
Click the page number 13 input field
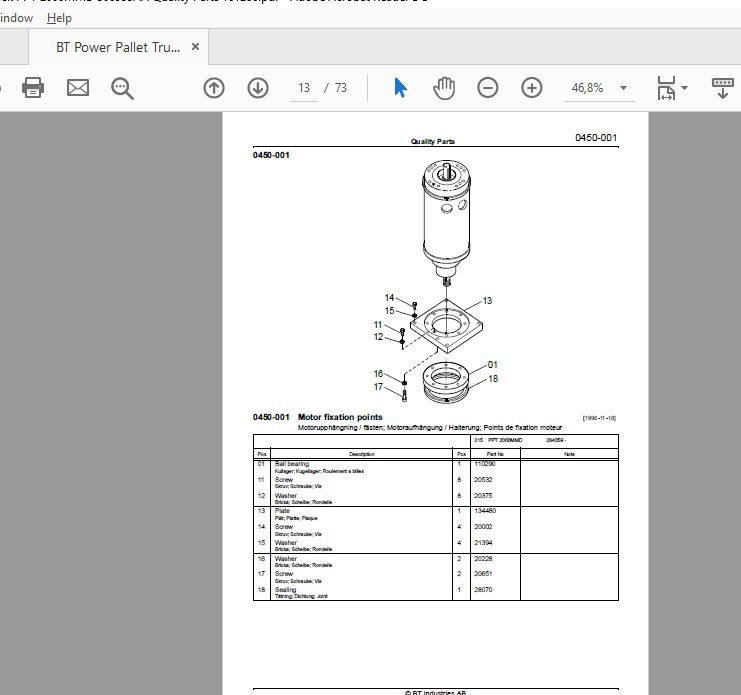(x=304, y=88)
